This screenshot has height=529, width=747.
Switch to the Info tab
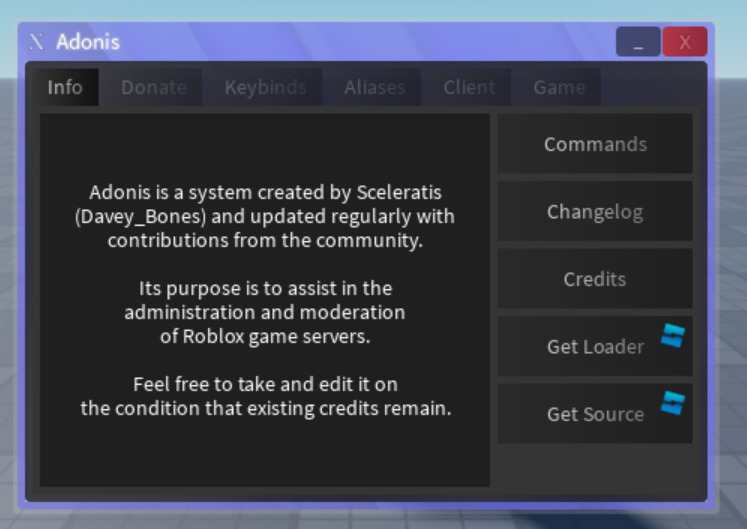click(x=65, y=87)
